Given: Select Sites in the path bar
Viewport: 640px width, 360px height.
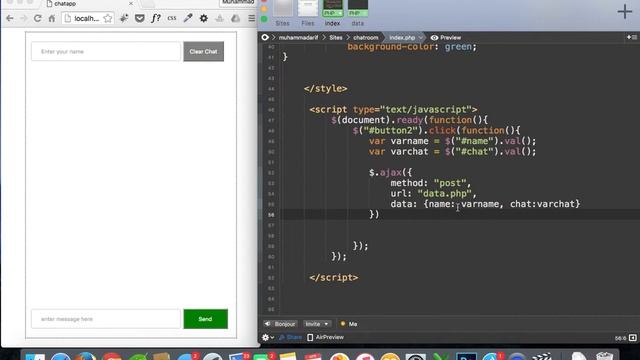Looking at the screenshot, I should click(x=336, y=38).
